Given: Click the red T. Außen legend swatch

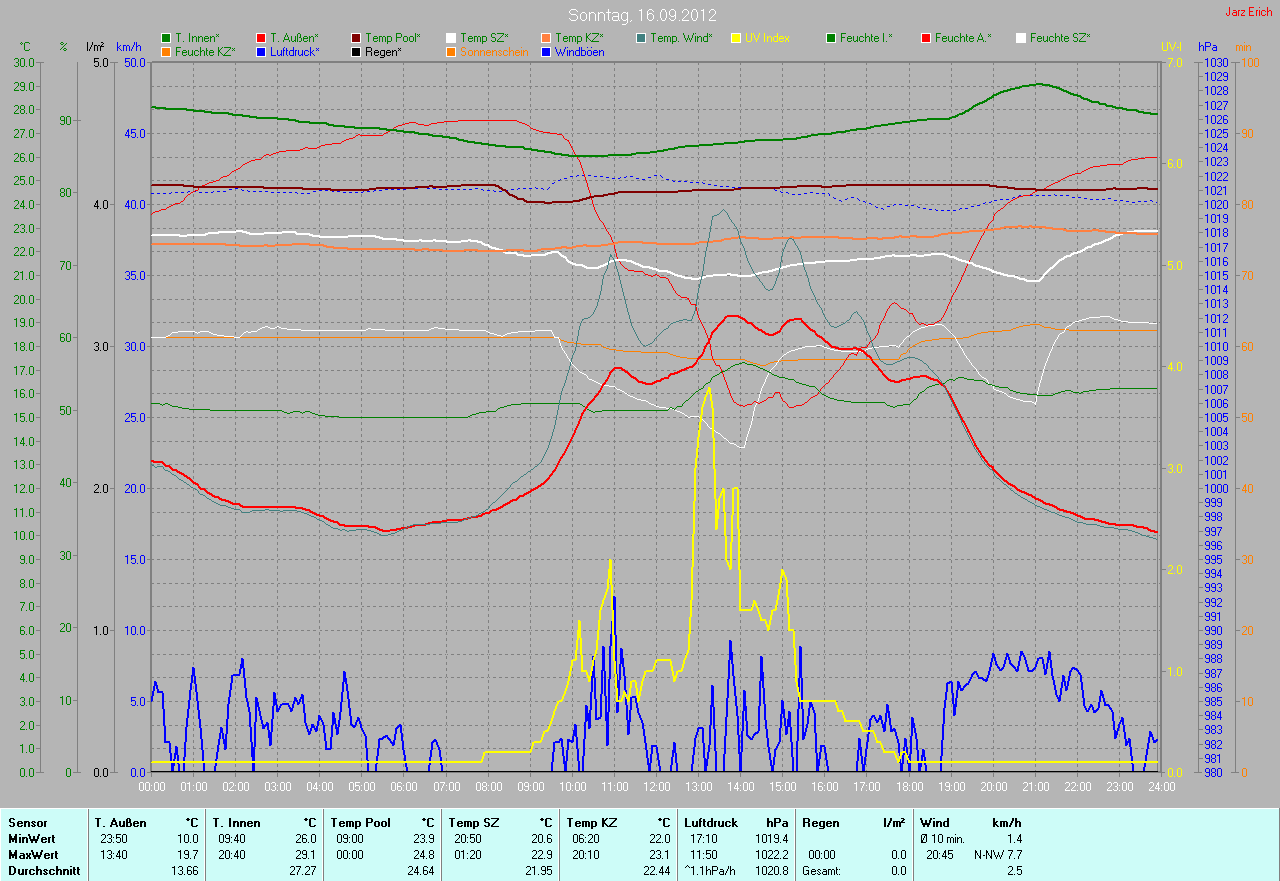Looking at the screenshot, I should pos(262,38).
